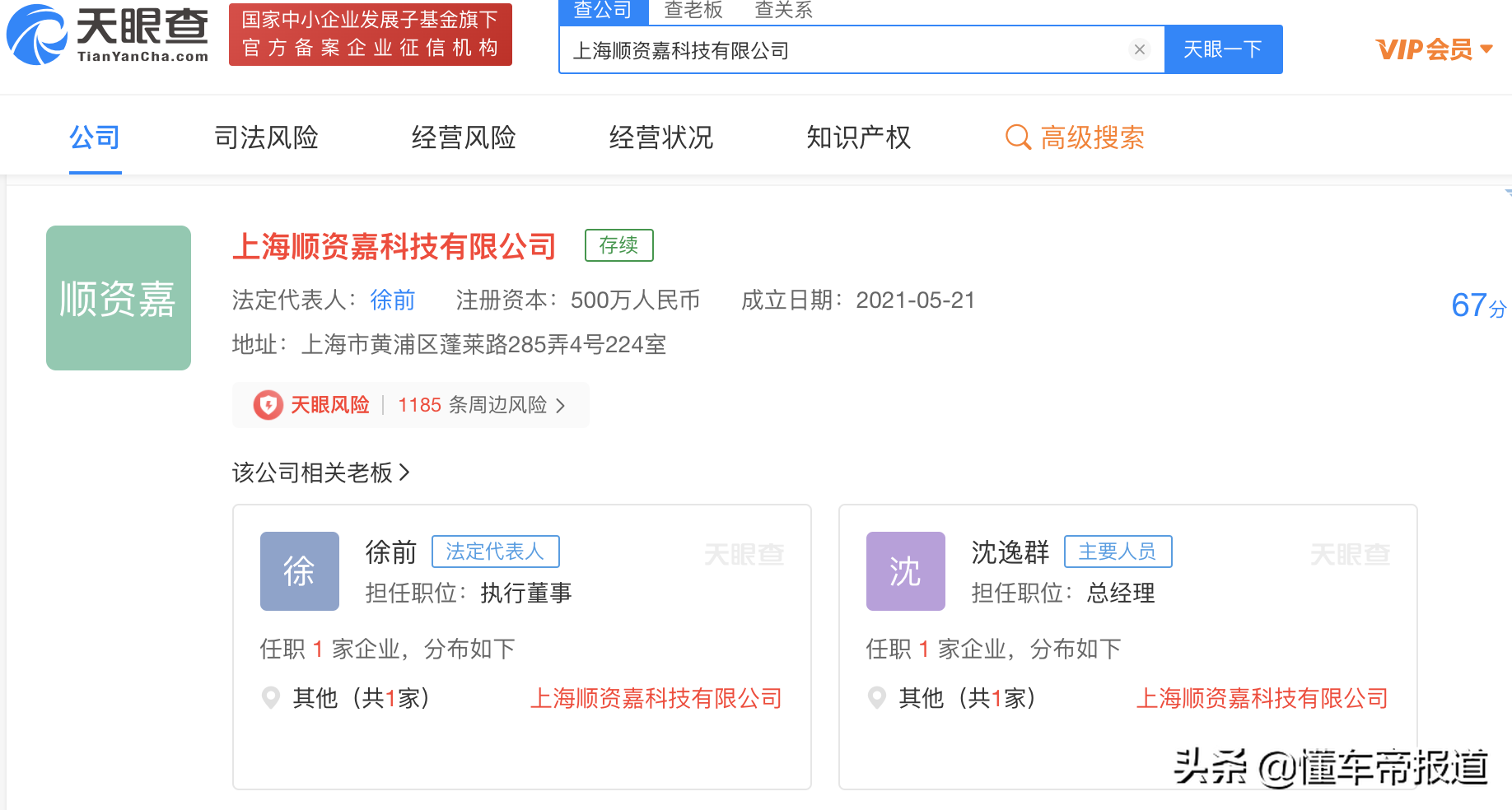Click the 天眼风险 shield icon
Viewport: 1512px width, 810px height.
coord(268,405)
